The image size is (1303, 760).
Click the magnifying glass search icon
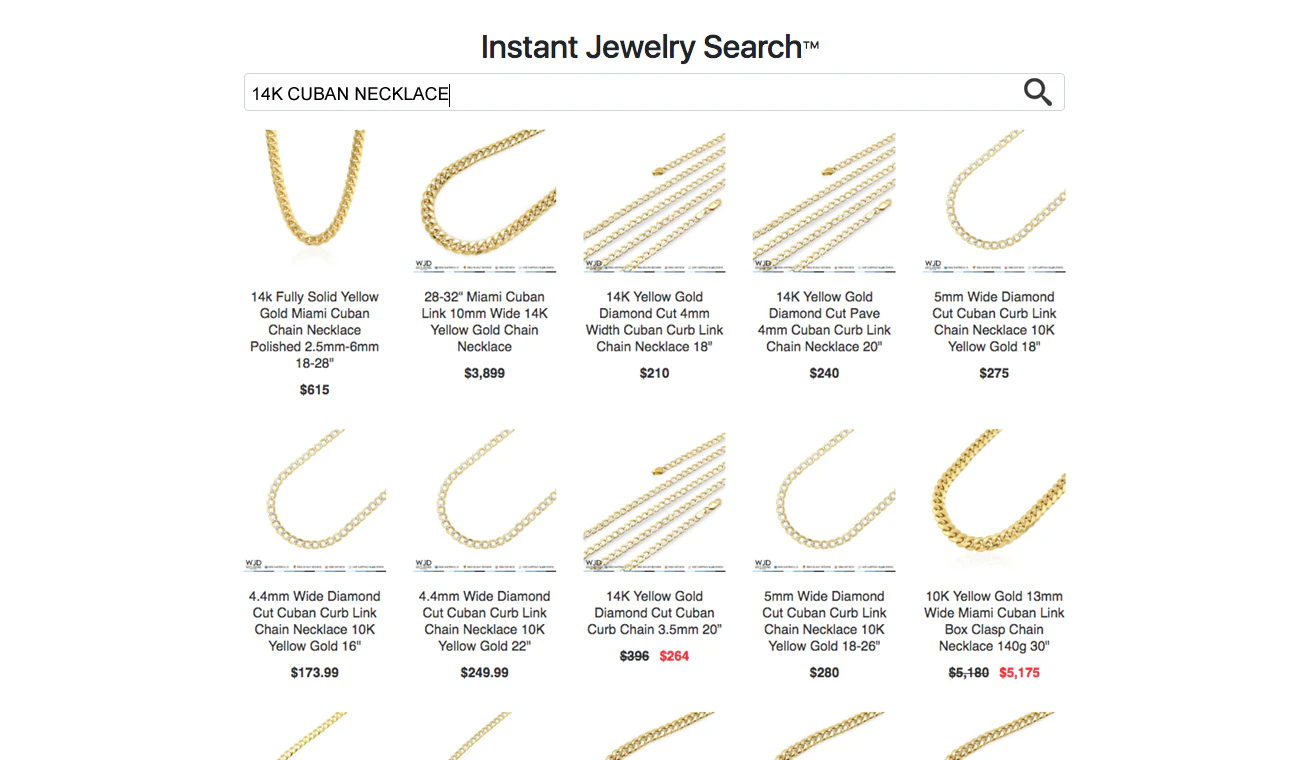1037,91
